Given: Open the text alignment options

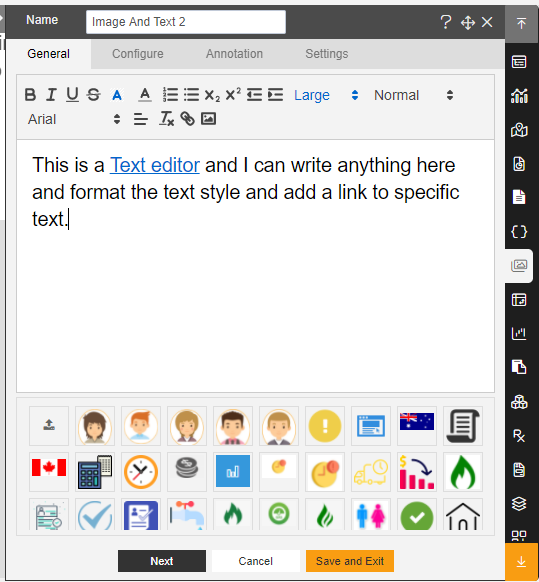Looking at the screenshot, I should point(141,119).
